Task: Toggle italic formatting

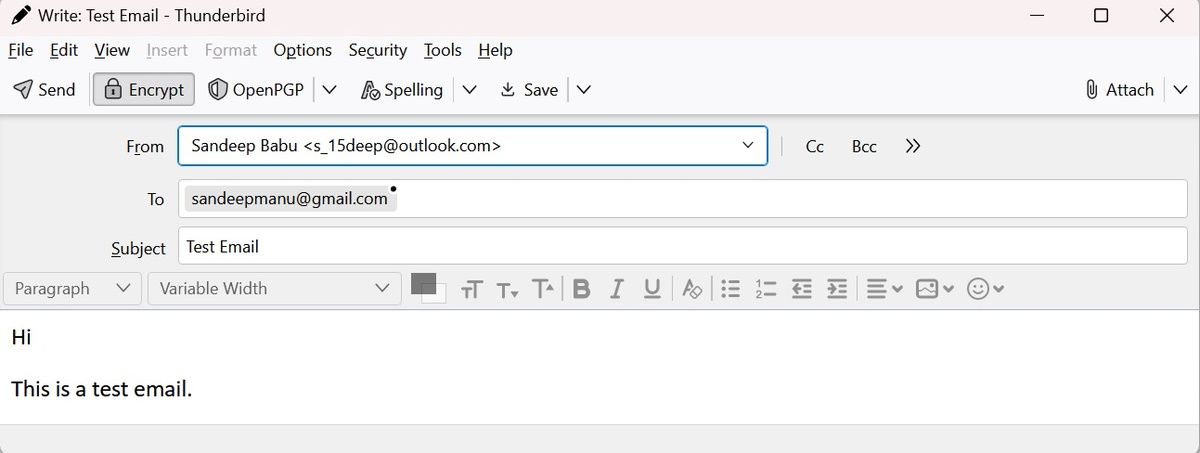Action: pyautogui.click(x=617, y=289)
